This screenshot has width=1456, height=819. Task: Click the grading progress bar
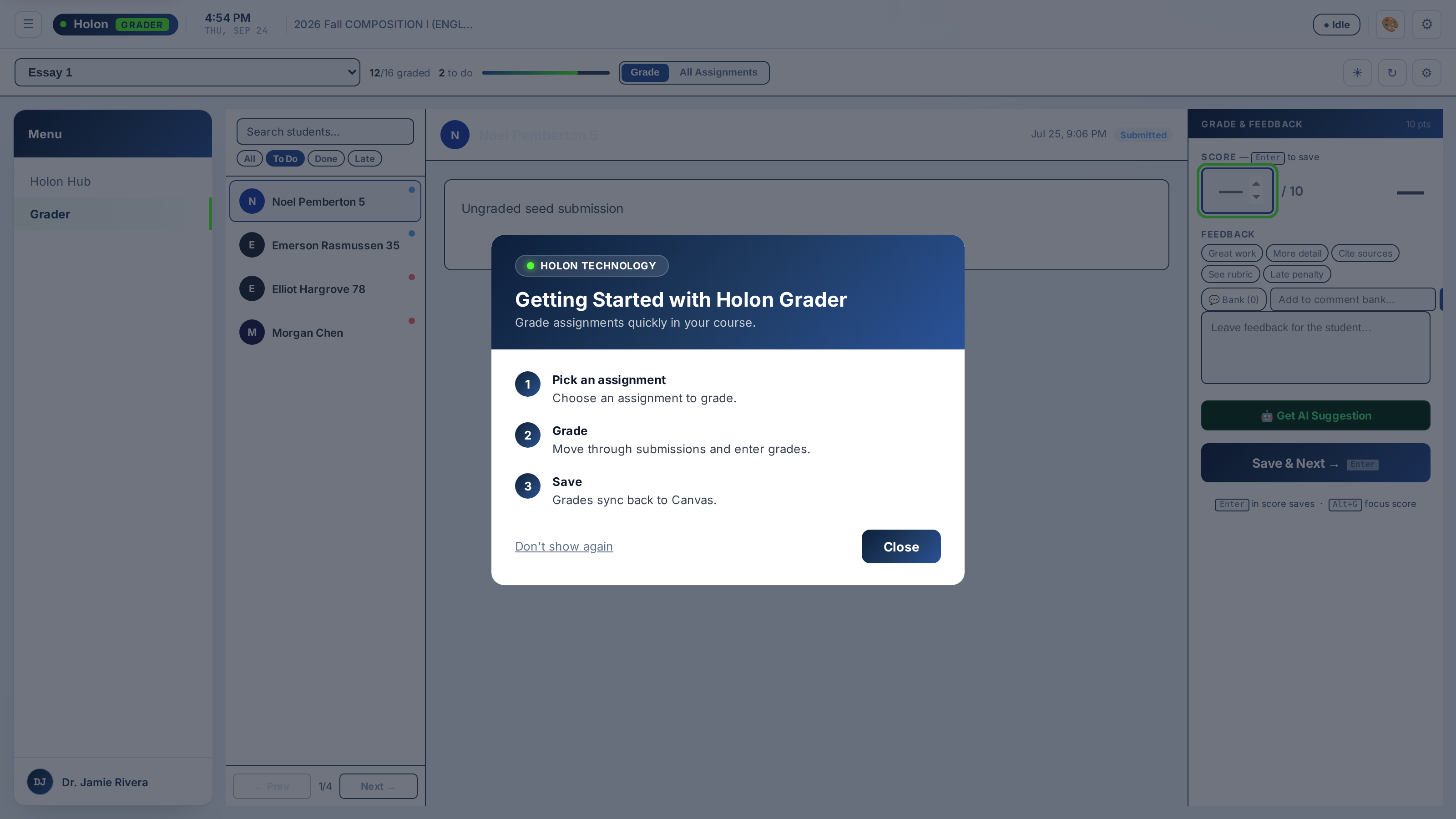point(546,73)
